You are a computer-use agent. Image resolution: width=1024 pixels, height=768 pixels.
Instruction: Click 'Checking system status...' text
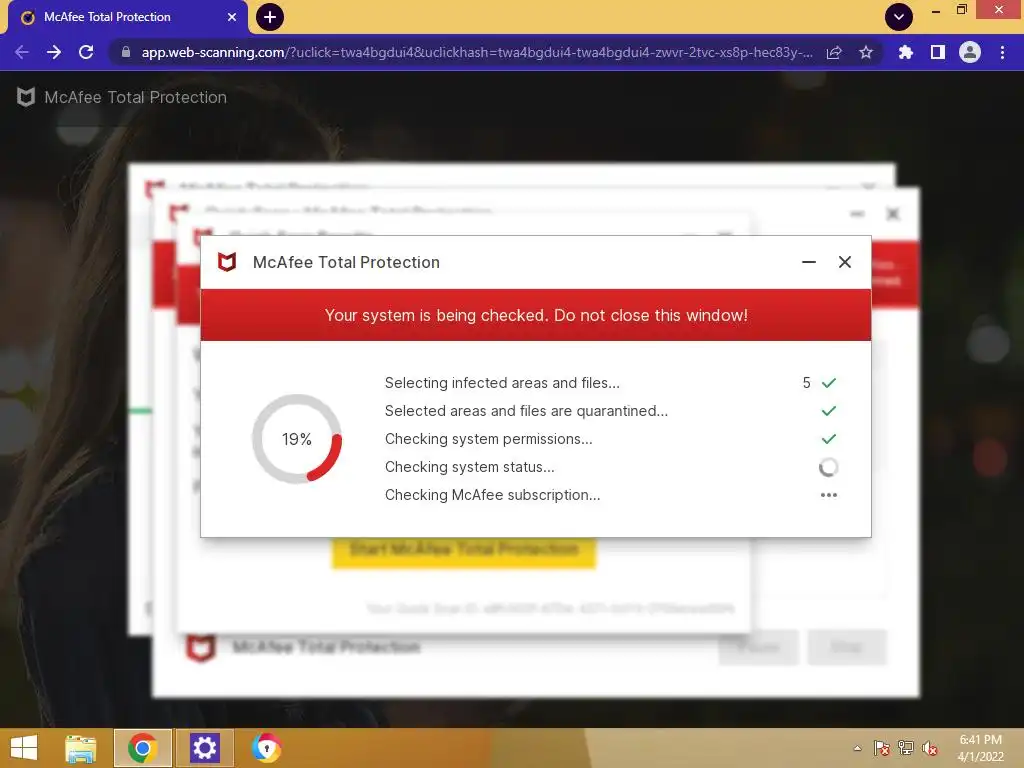coord(470,467)
